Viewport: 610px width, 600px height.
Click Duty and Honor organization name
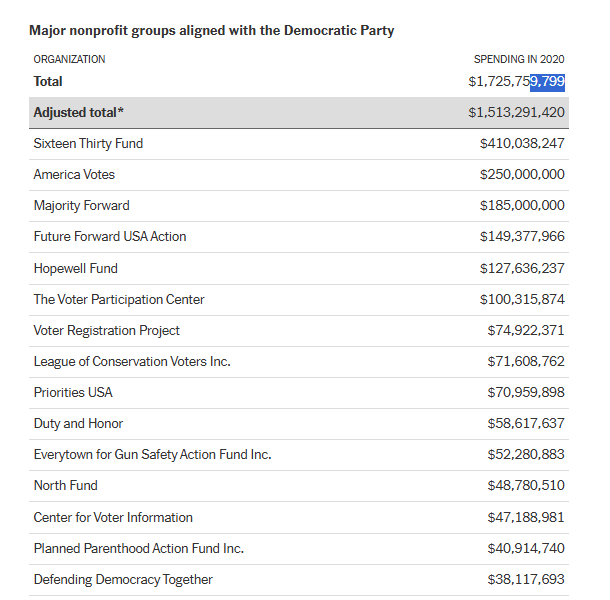[78, 423]
